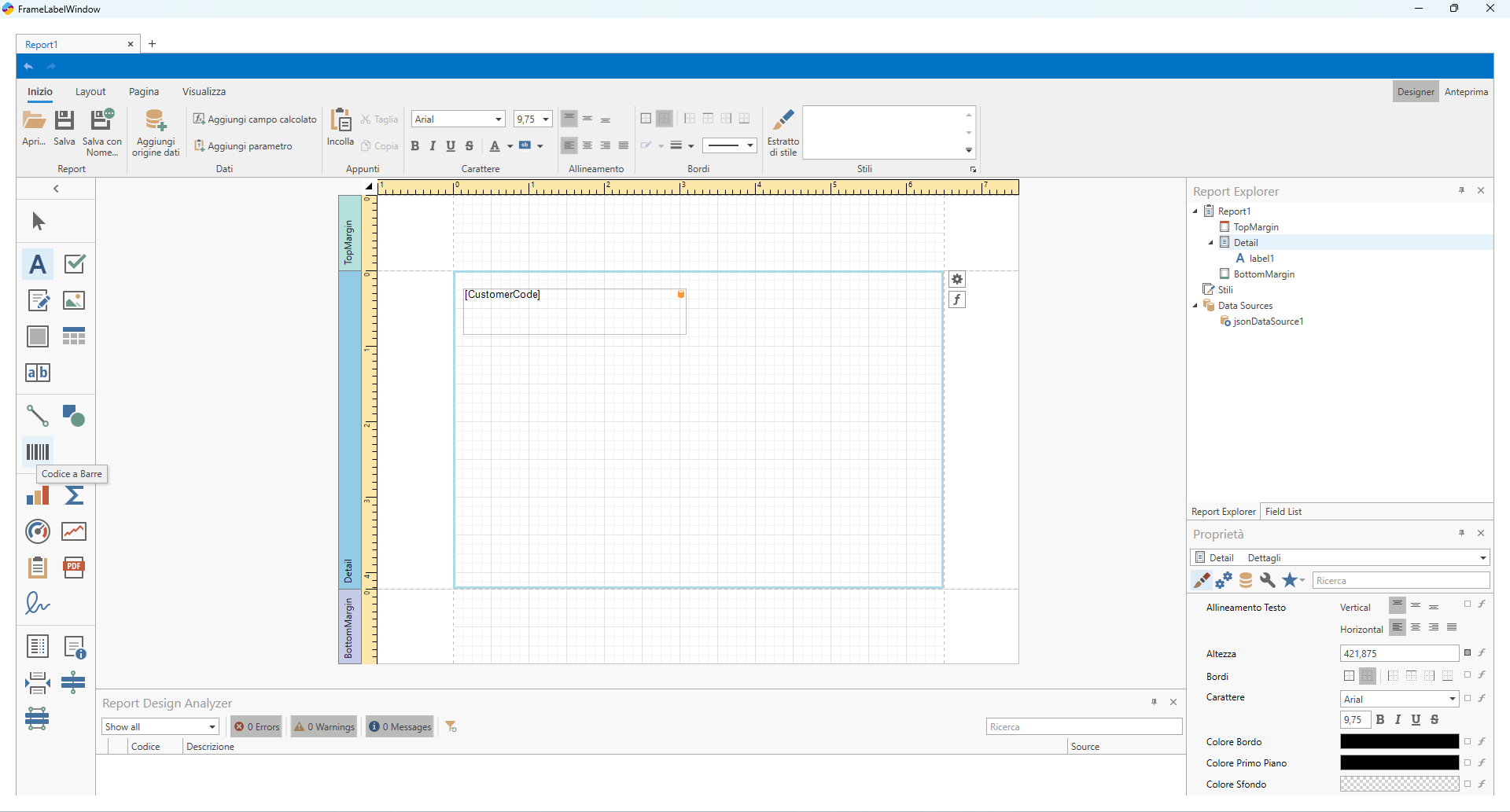Open the Arial font dropdown in ribbon
The height and width of the screenshot is (812, 1510).
[x=499, y=119]
